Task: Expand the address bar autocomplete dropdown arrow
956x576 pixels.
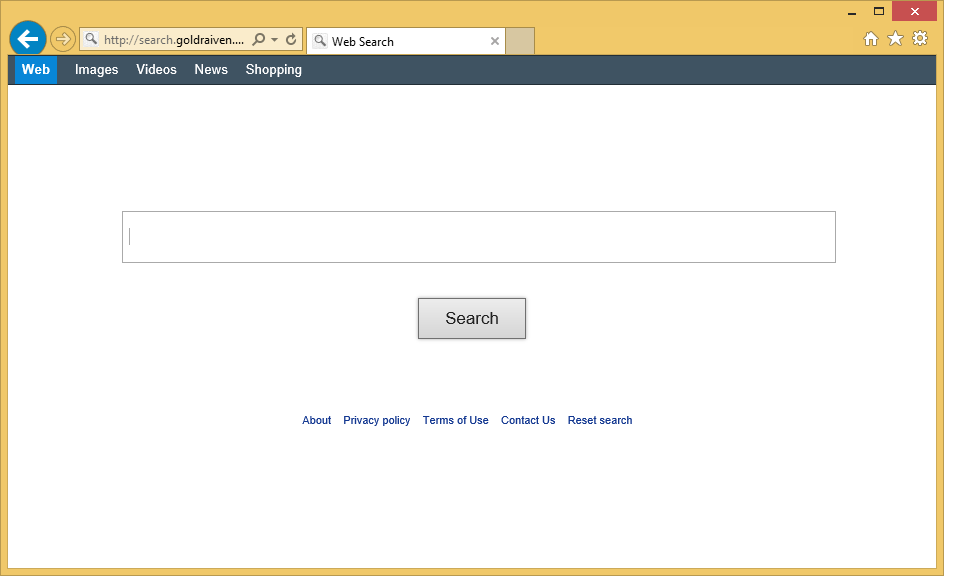Action: [274, 40]
